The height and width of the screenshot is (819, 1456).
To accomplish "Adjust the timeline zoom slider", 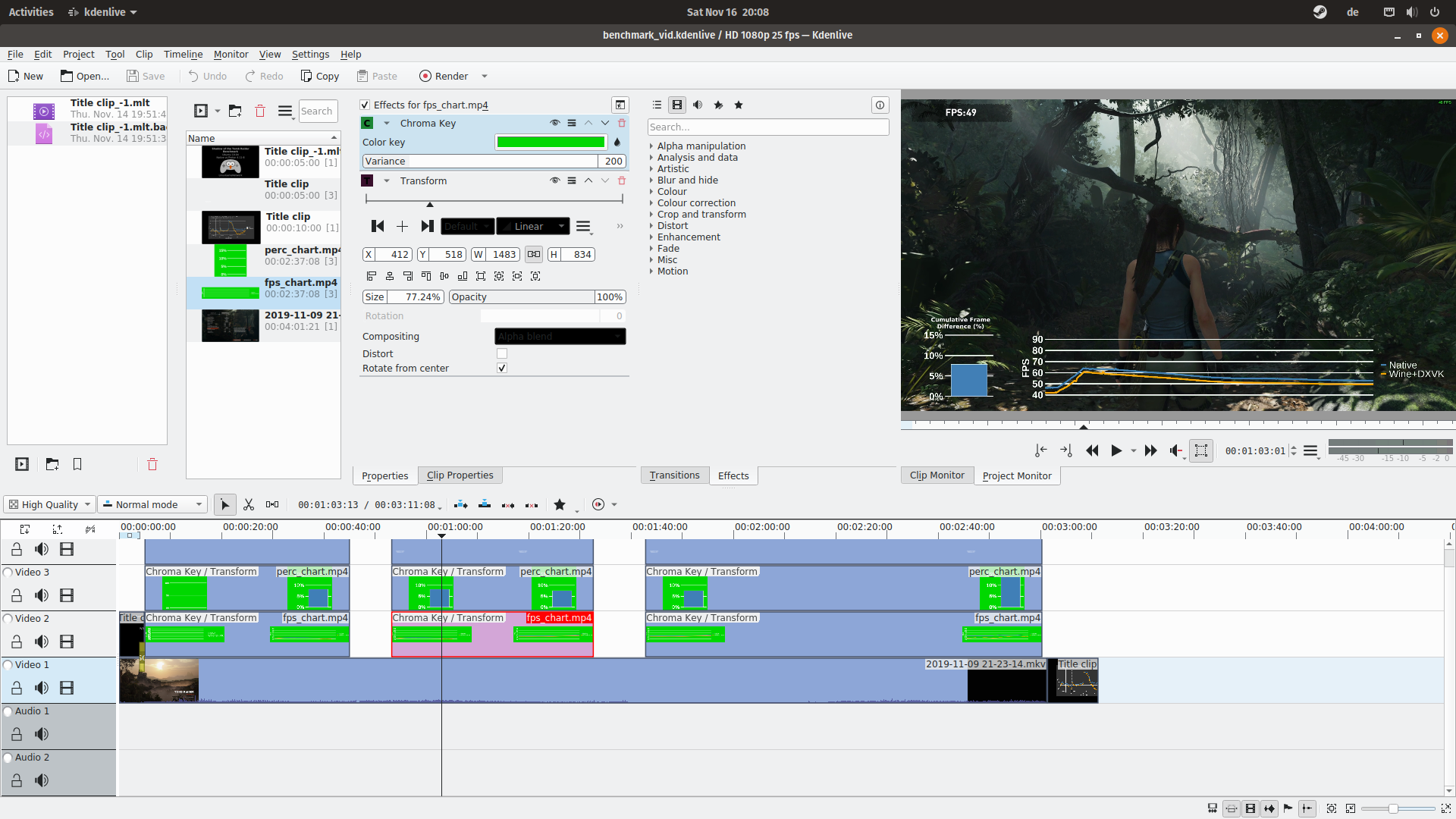I will tap(1398, 809).
